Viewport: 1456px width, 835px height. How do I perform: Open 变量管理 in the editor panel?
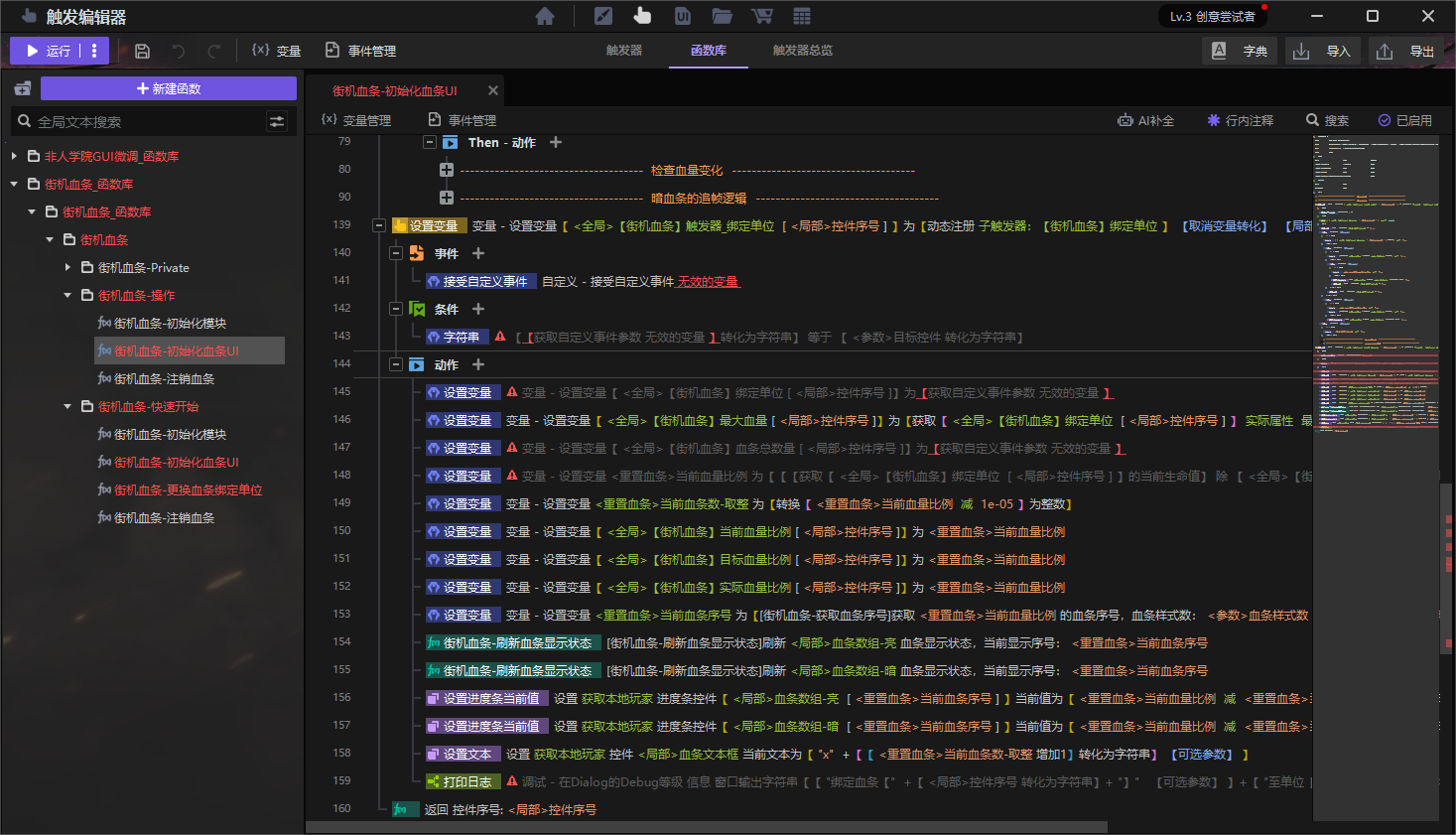(356, 120)
